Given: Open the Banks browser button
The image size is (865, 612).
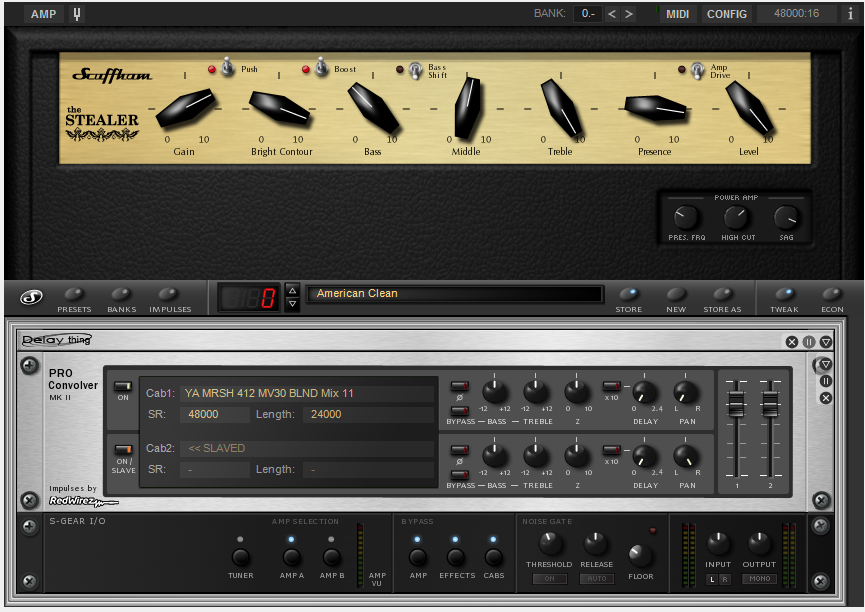Looking at the screenshot, I should click(121, 295).
